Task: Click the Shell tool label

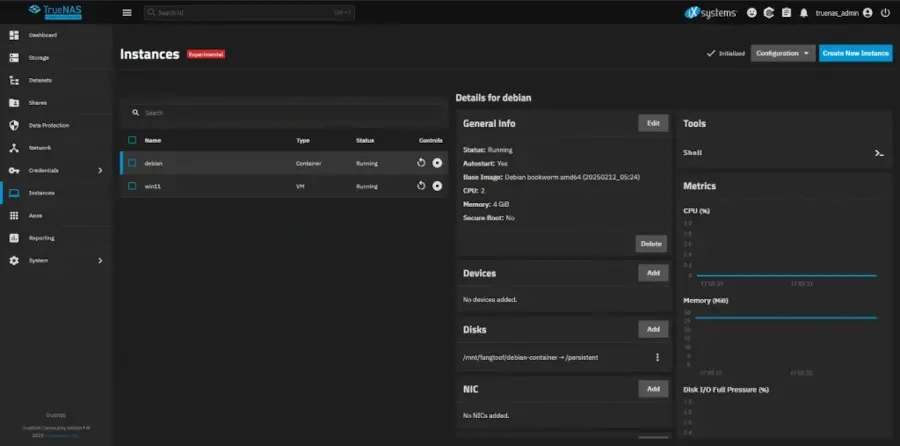Action: pyautogui.click(x=692, y=153)
